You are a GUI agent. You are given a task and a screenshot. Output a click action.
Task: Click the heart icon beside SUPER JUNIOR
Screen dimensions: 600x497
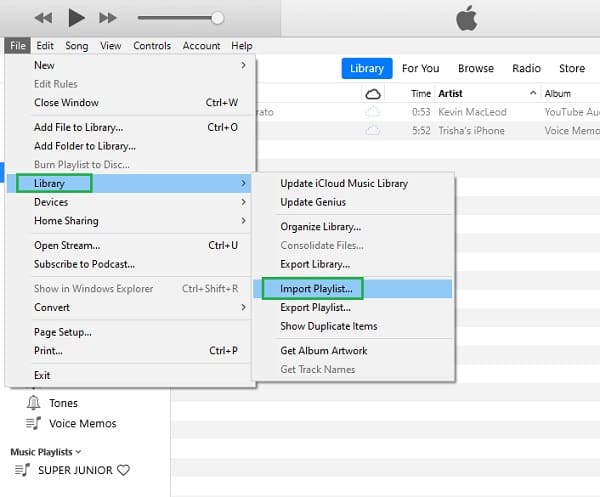coord(123,470)
